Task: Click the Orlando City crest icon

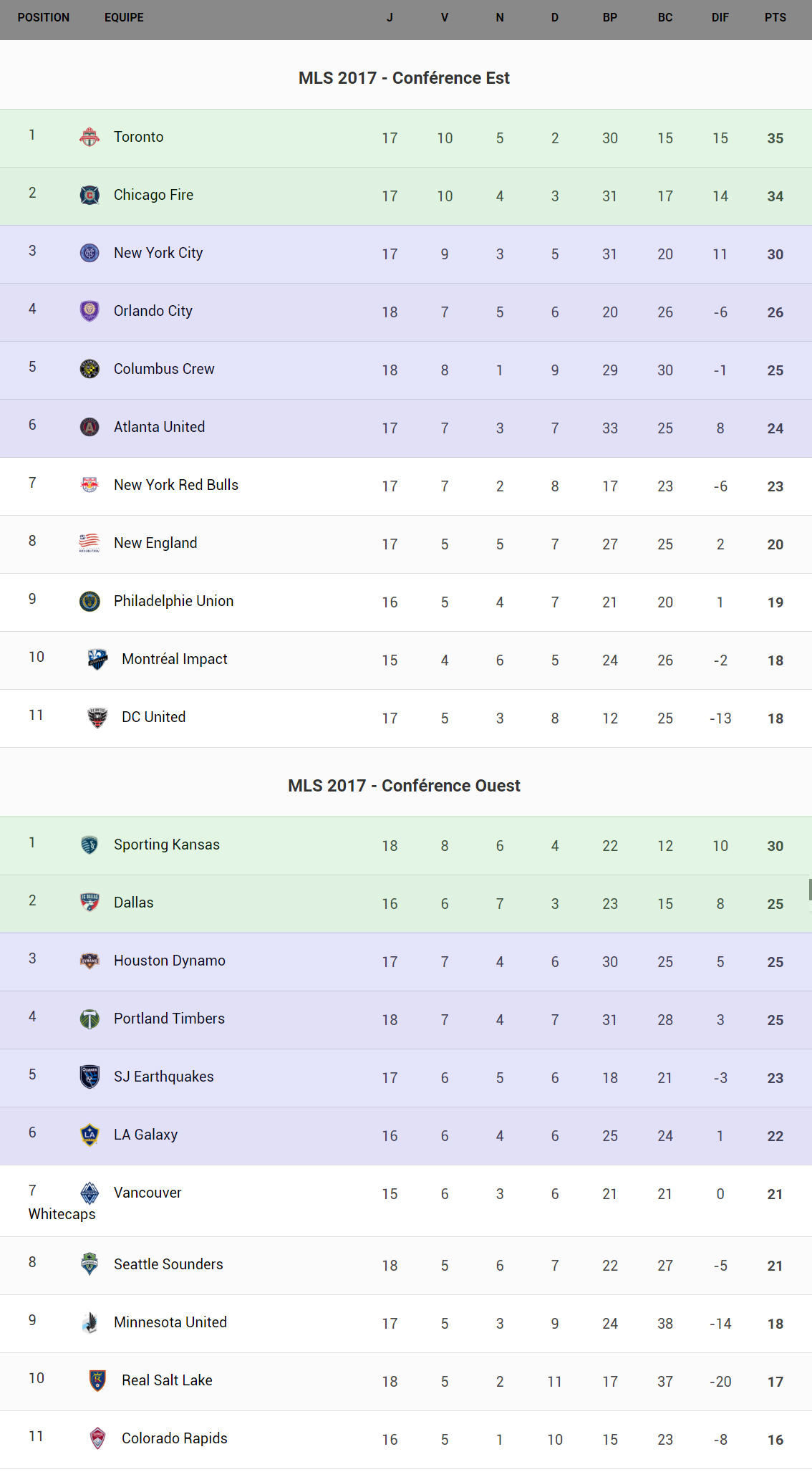Action: coord(90,311)
